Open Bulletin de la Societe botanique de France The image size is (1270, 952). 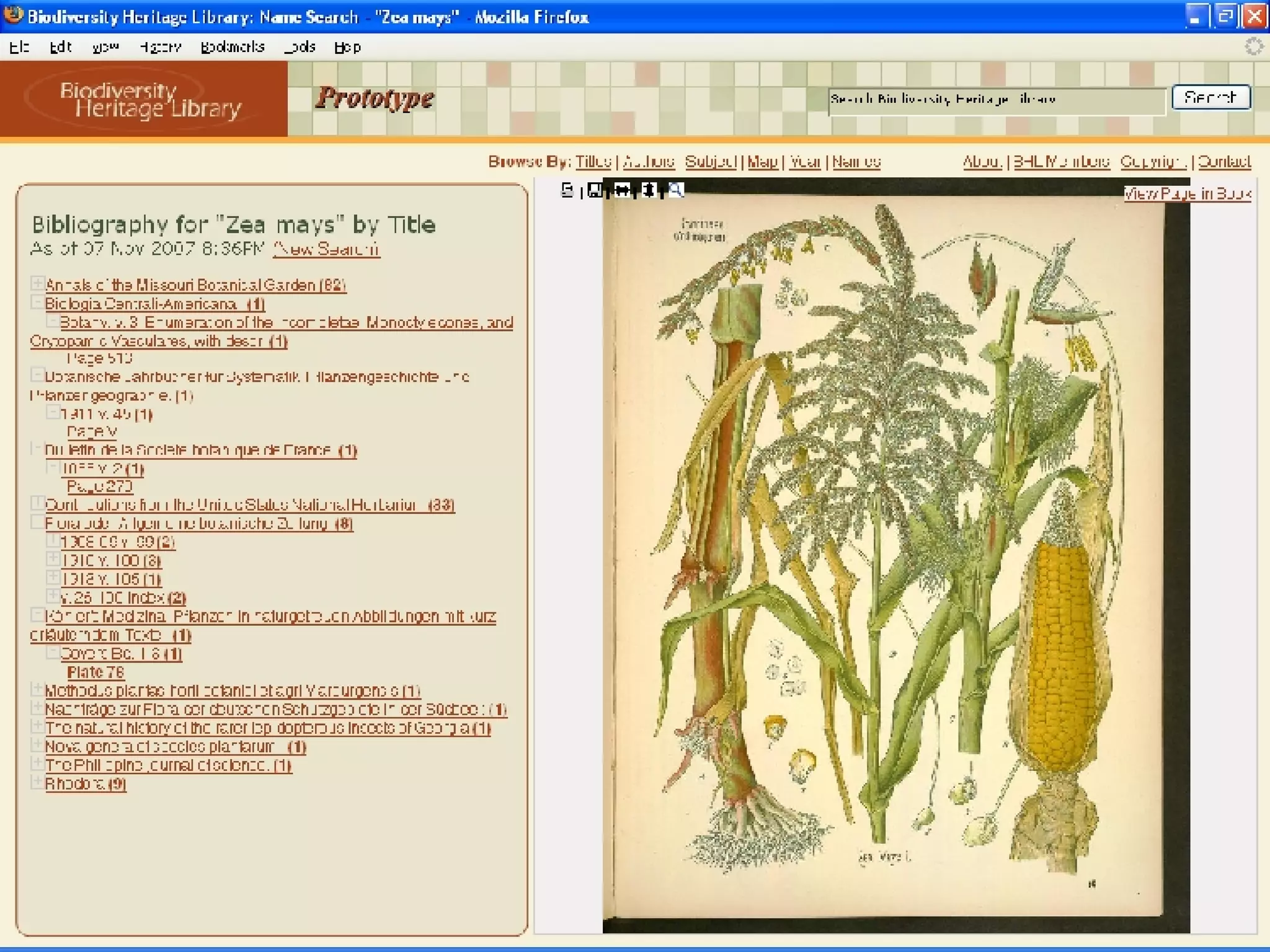tap(201, 451)
